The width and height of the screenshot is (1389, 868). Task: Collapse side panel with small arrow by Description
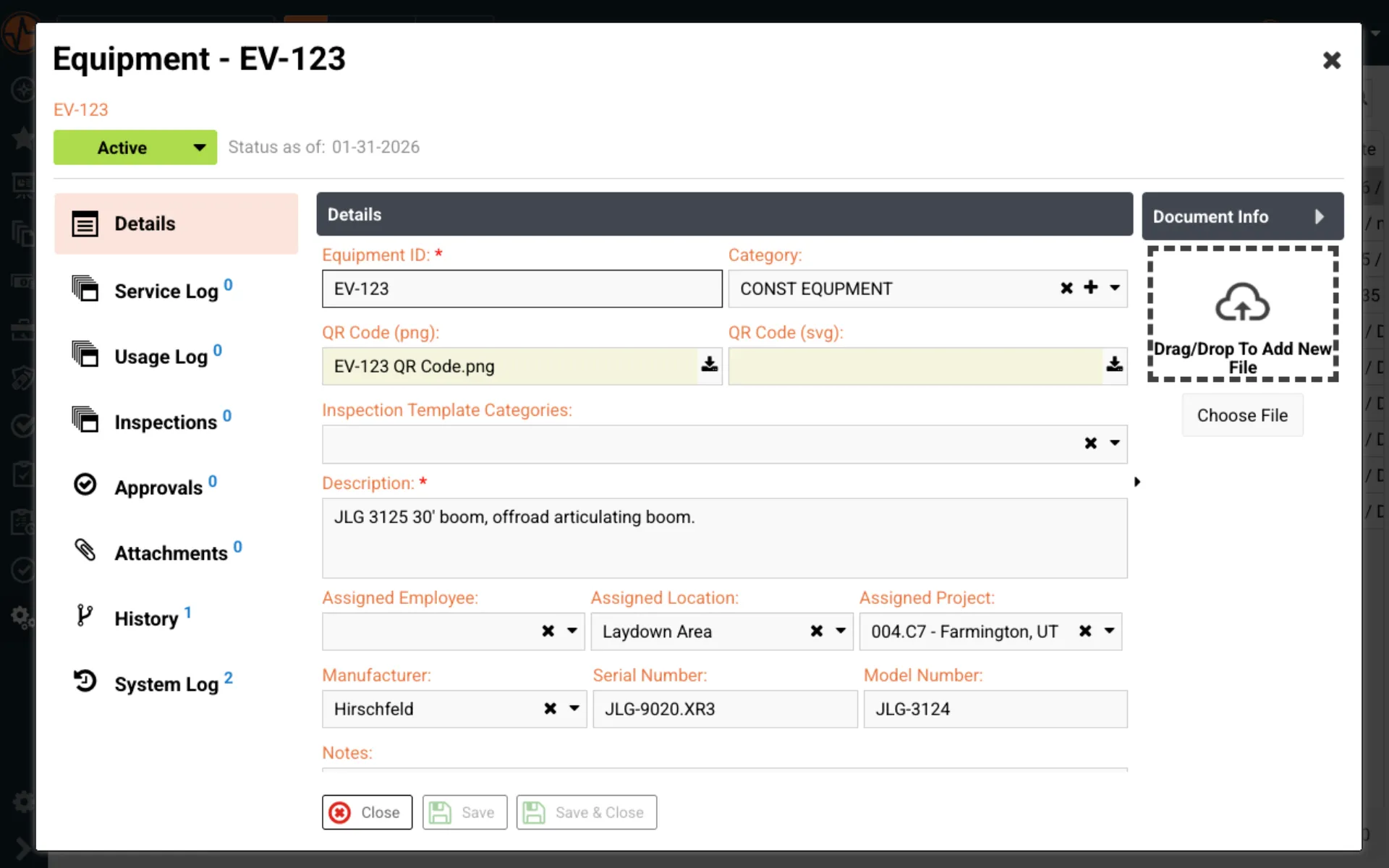[1137, 482]
